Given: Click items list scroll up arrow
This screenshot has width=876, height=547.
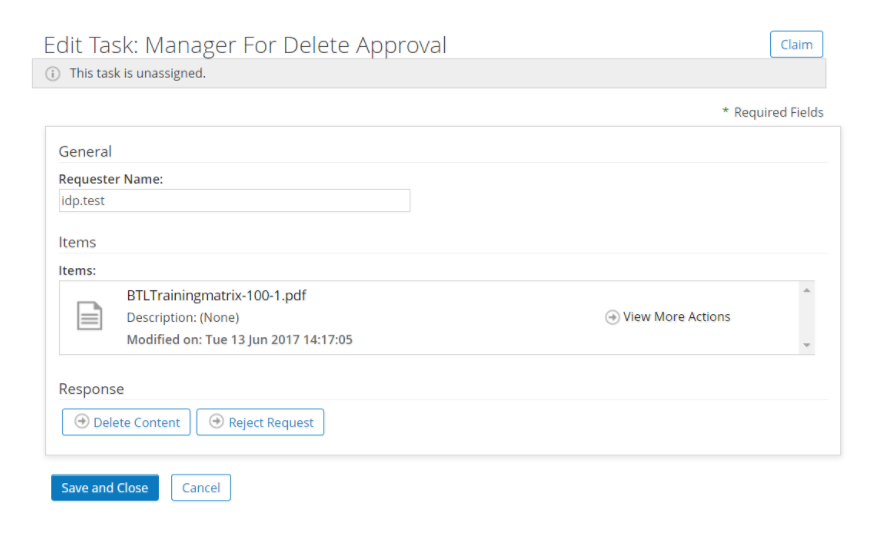Looking at the screenshot, I should [807, 290].
